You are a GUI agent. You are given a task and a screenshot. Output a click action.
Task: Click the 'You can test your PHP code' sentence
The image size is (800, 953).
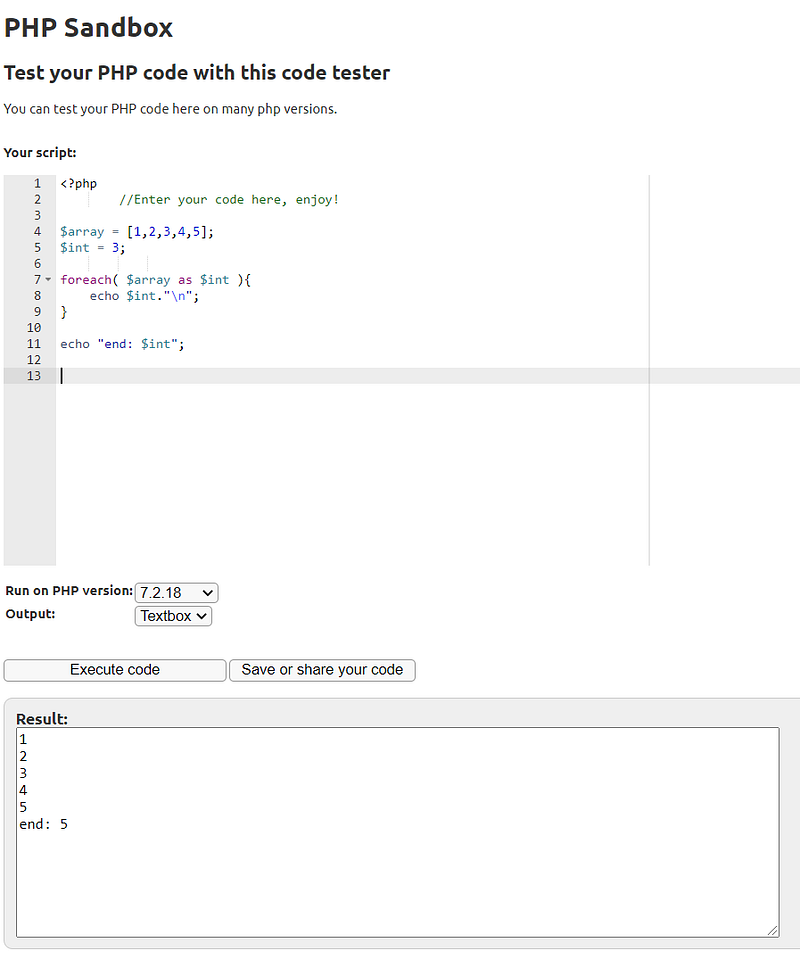[170, 109]
